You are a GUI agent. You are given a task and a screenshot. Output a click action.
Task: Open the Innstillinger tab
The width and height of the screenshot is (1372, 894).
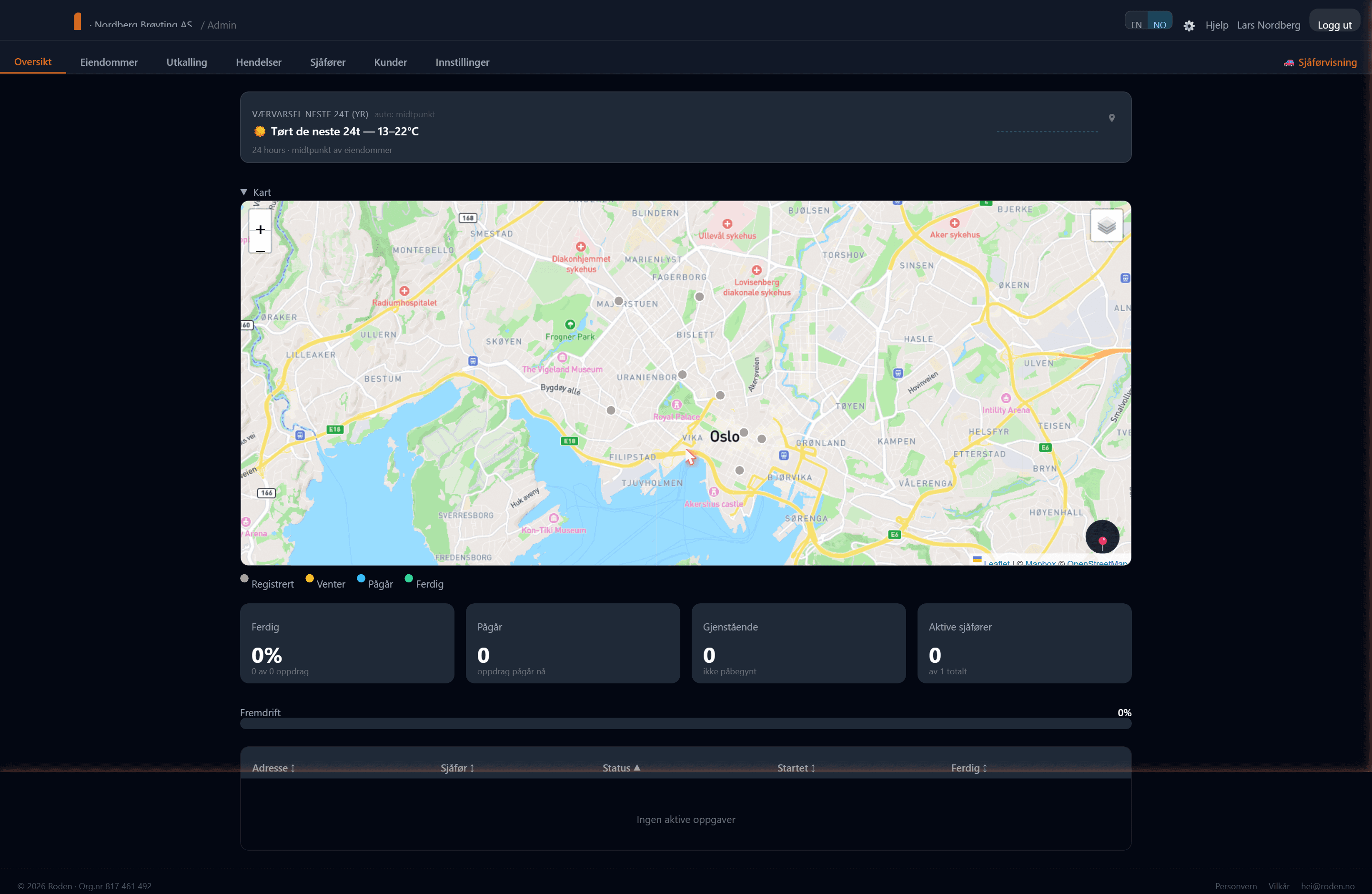(x=462, y=62)
